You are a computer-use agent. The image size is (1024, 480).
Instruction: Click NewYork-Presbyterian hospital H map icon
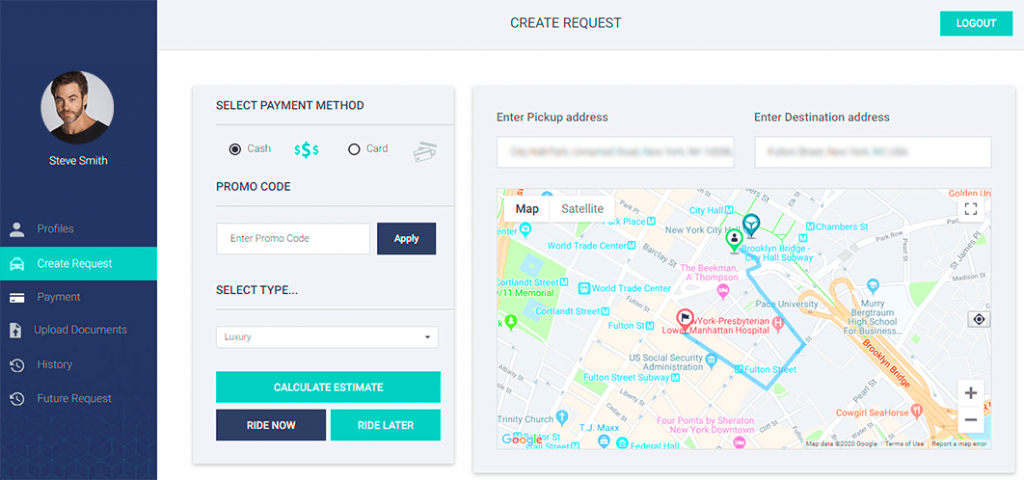[778, 323]
